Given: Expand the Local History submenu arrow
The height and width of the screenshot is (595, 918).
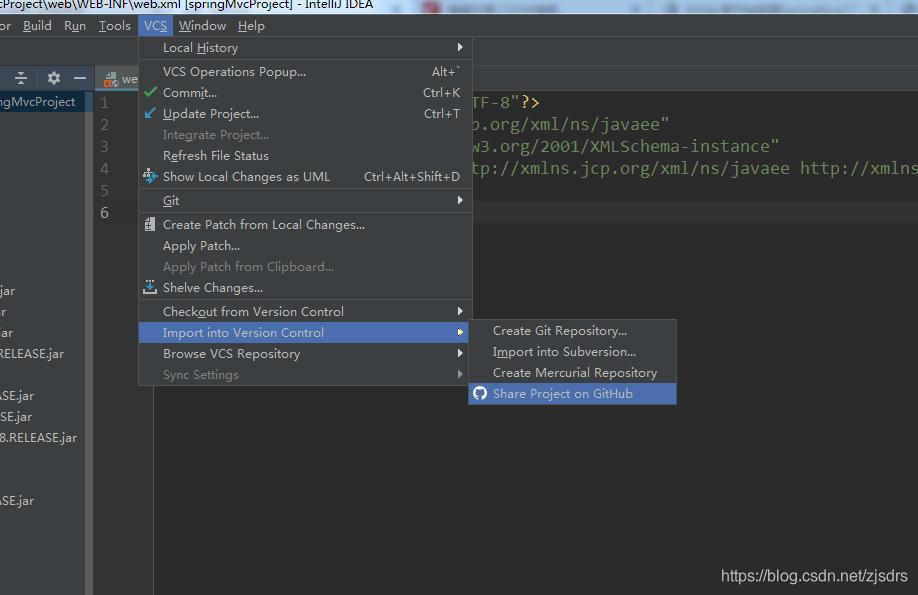Looking at the screenshot, I should (x=460, y=47).
